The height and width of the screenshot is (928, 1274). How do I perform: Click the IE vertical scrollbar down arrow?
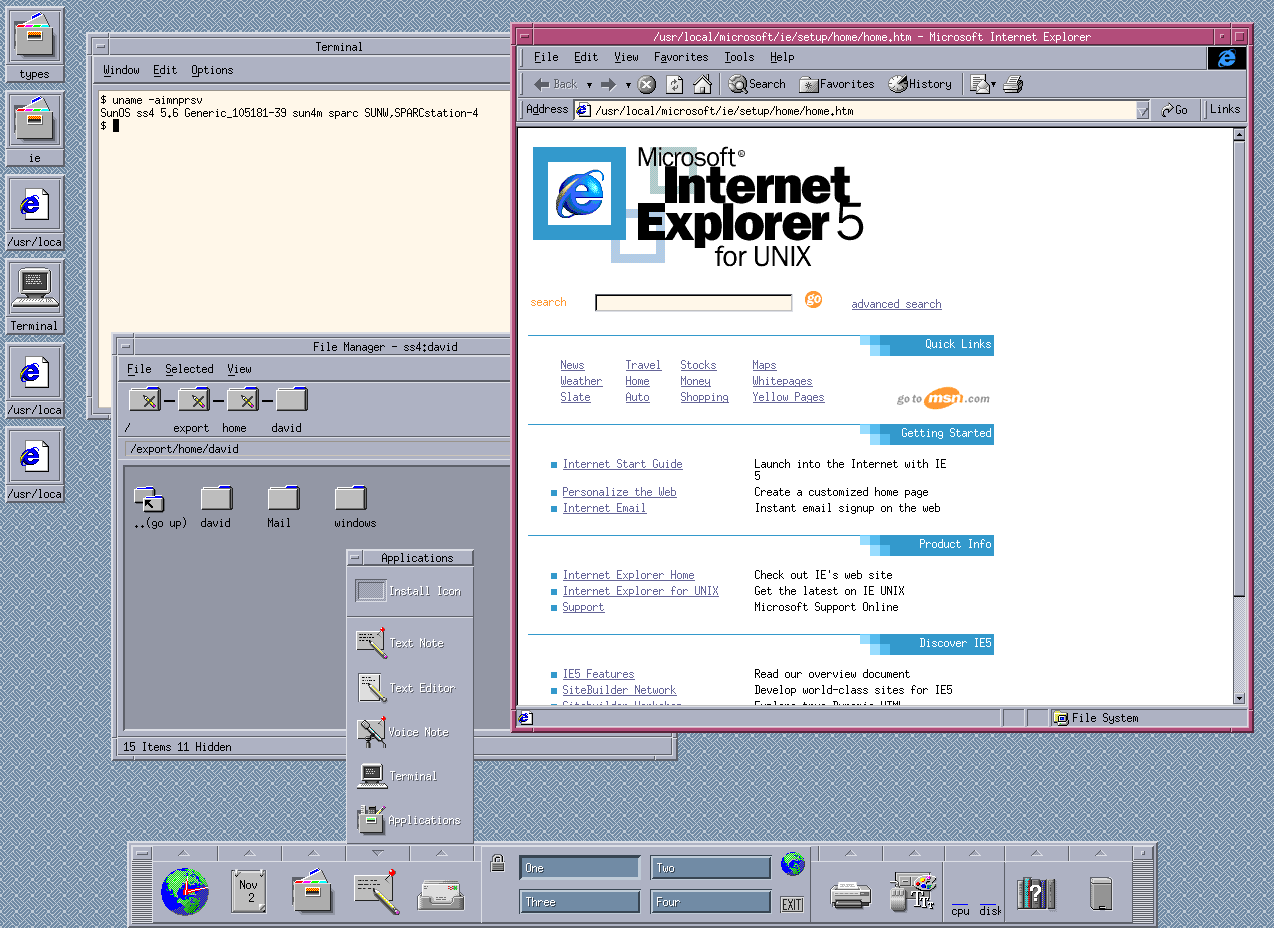coord(1239,699)
